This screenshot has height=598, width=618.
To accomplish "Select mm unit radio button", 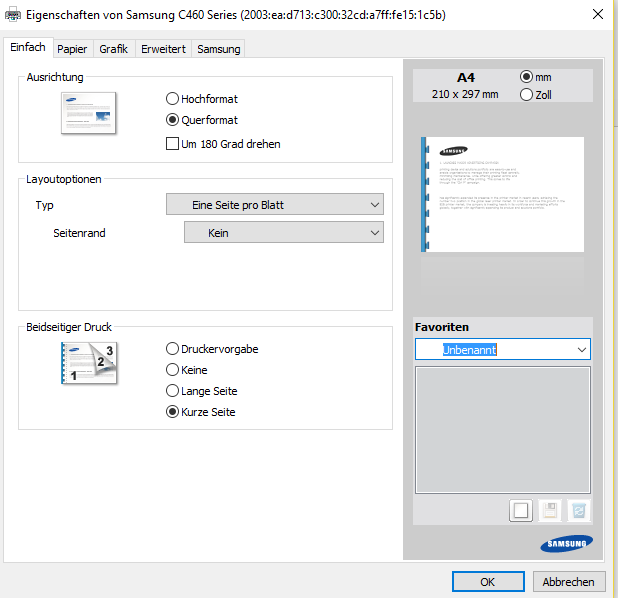I will click(x=535, y=77).
